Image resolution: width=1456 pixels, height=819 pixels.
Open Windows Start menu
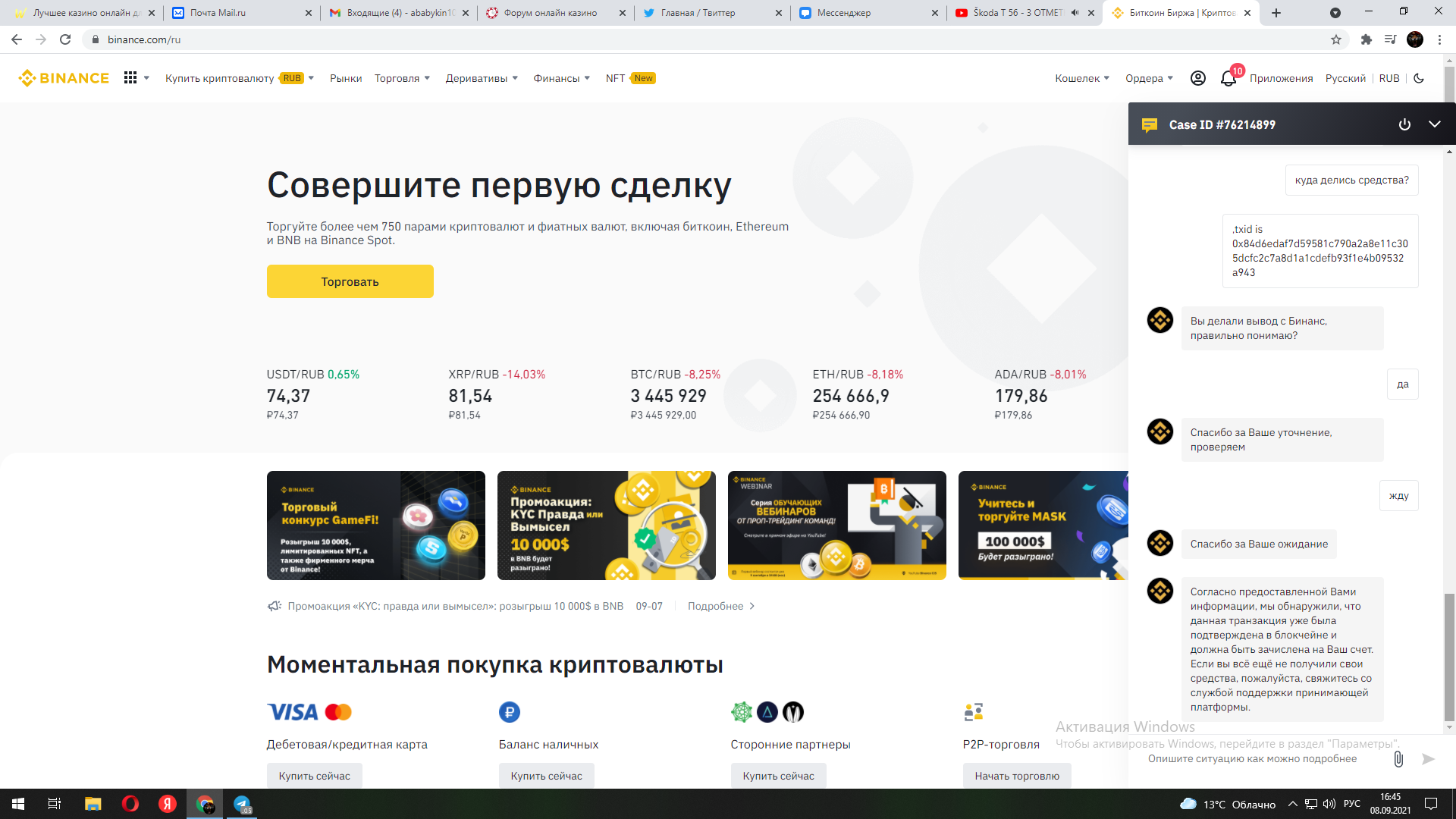tap(18, 804)
